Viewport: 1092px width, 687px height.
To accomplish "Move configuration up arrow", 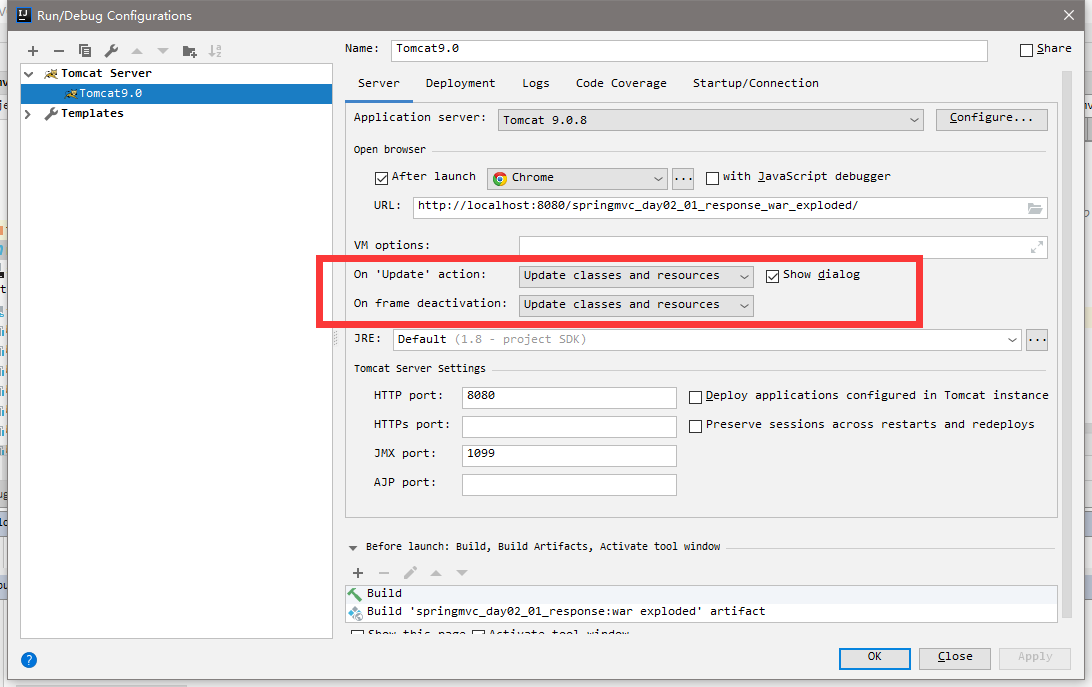I will coord(137,51).
